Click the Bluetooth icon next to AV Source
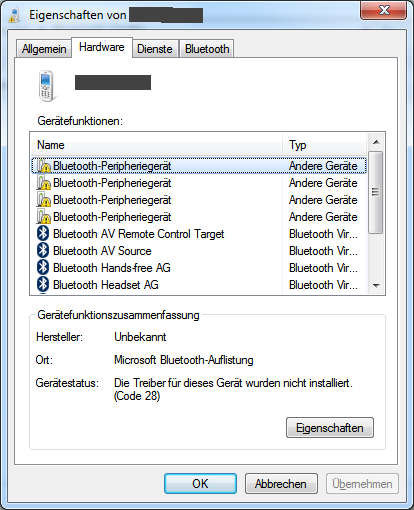The width and height of the screenshot is (414, 510). [x=43, y=251]
